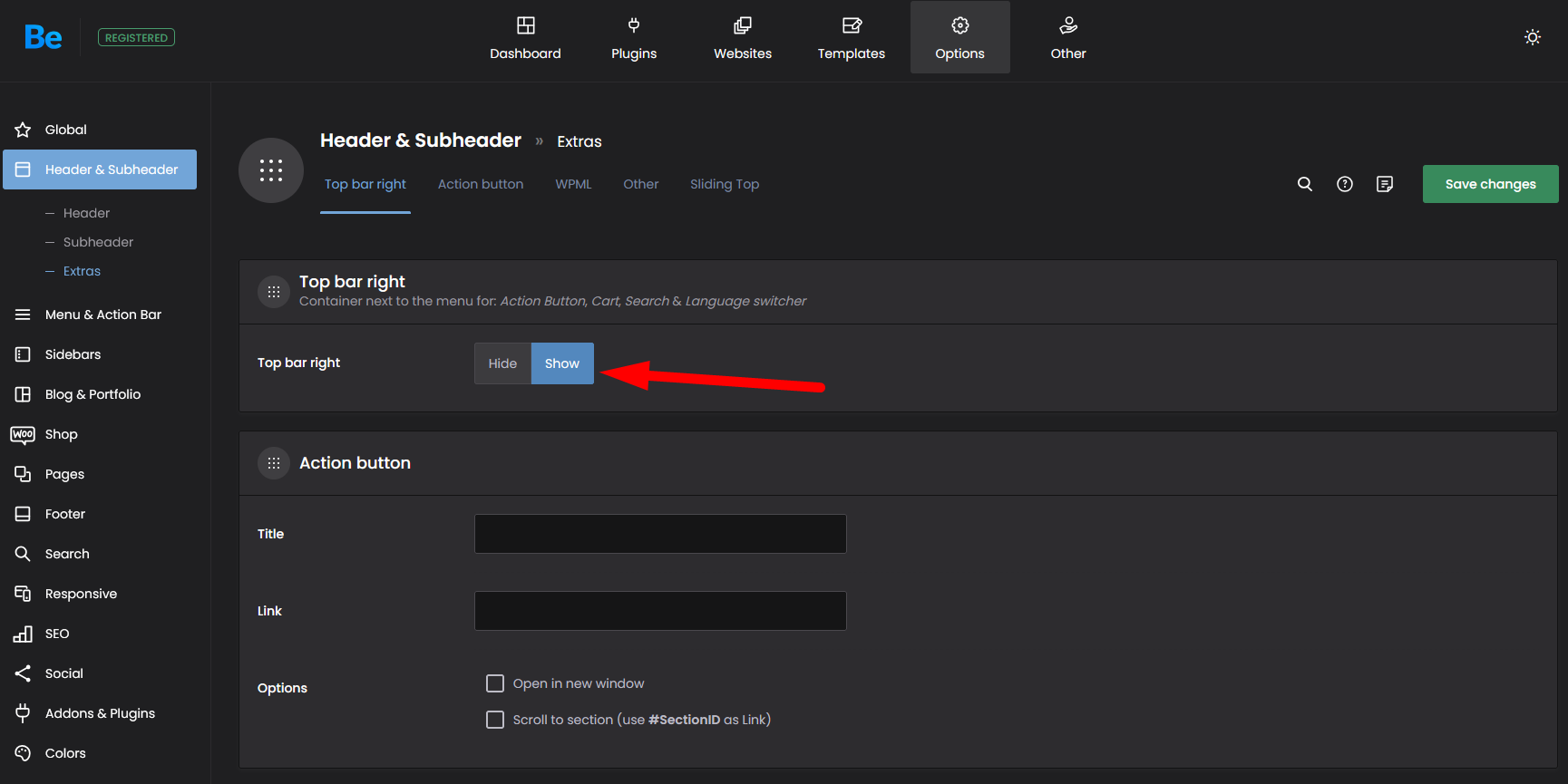Set Top bar right to Show
The width and height of the screenshot is (1568, 784).
coord(561,363)
